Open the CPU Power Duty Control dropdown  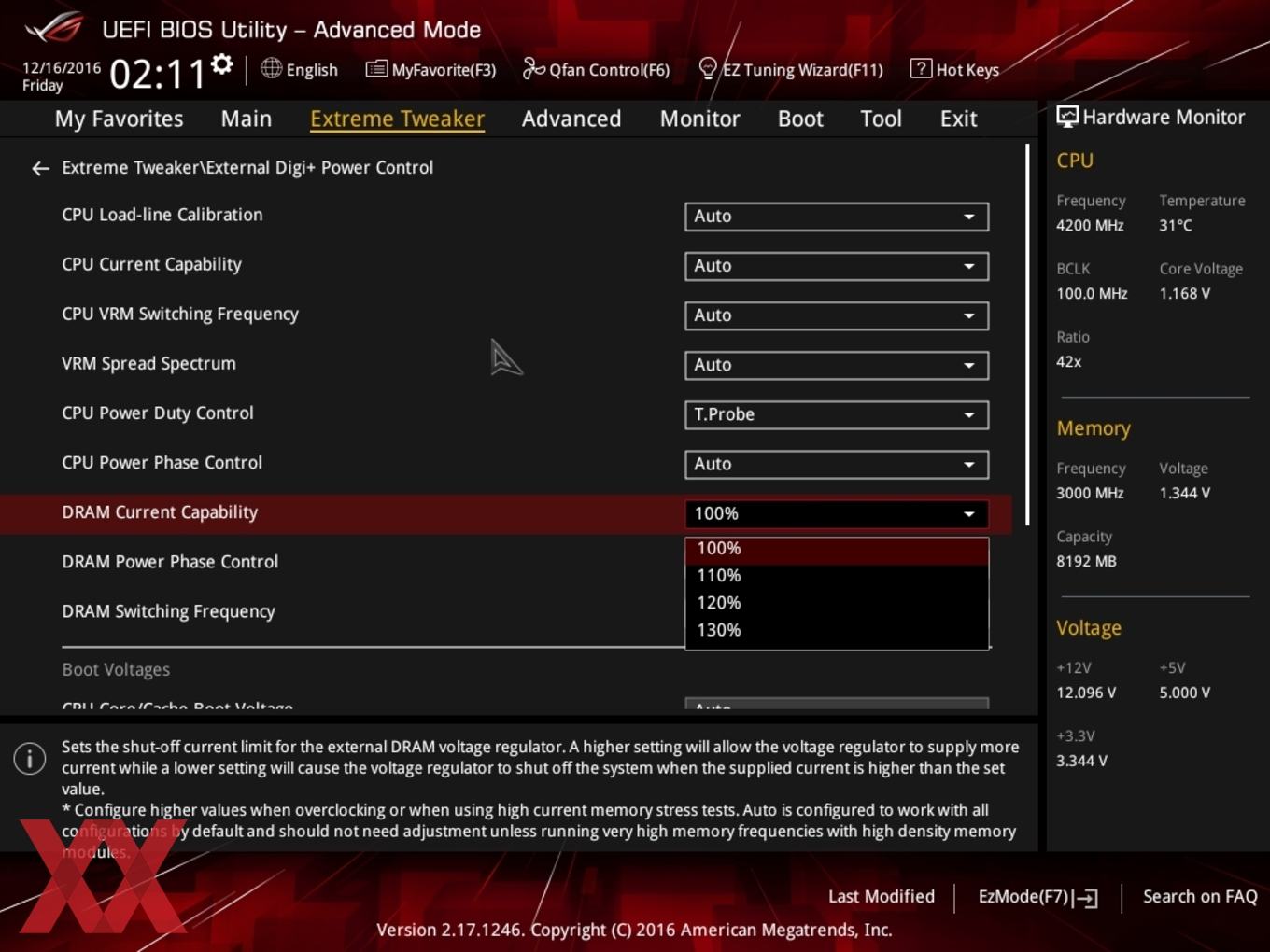pos(837,414)
